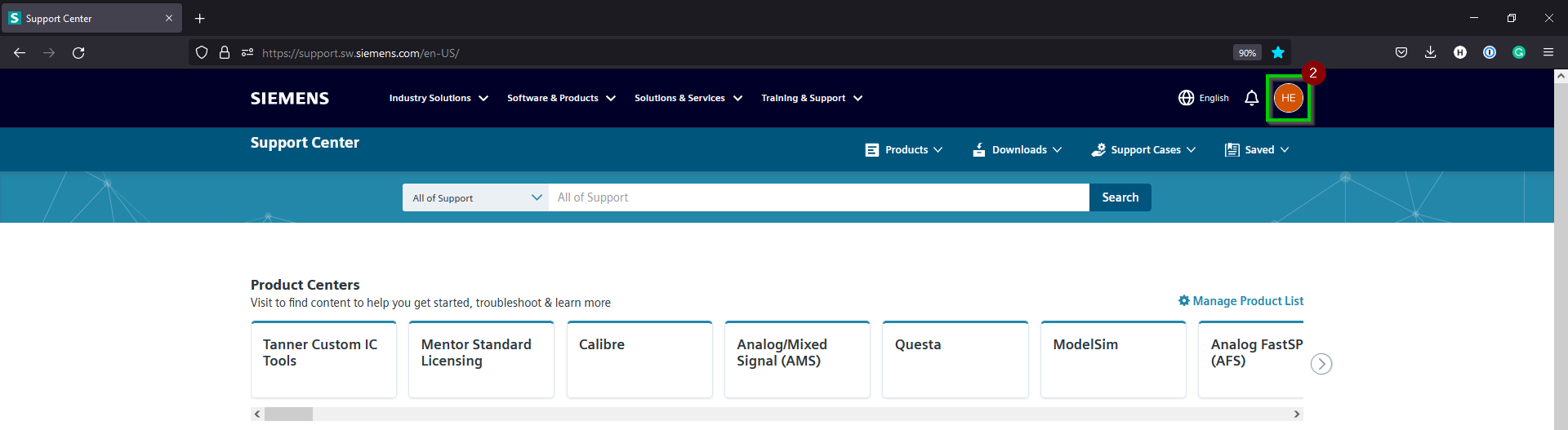Bookmark this page with the star icon
This screenshot has width=1568, height=430.
1278,53
